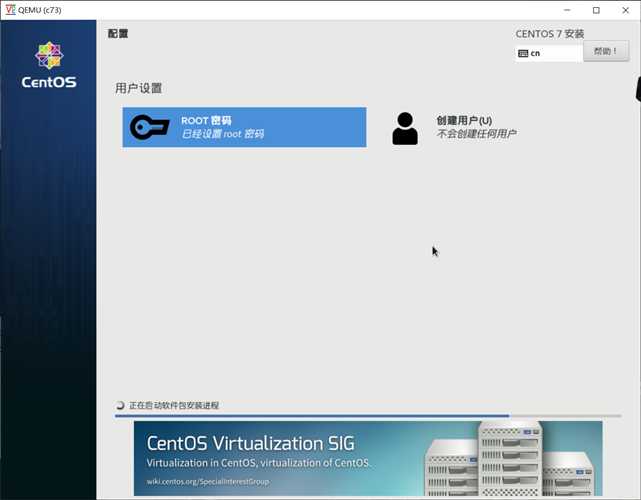This screenshot has height=500, width=641.
Task: Click the CentOS logo in sidebar
Action: [x=49, y=65]
